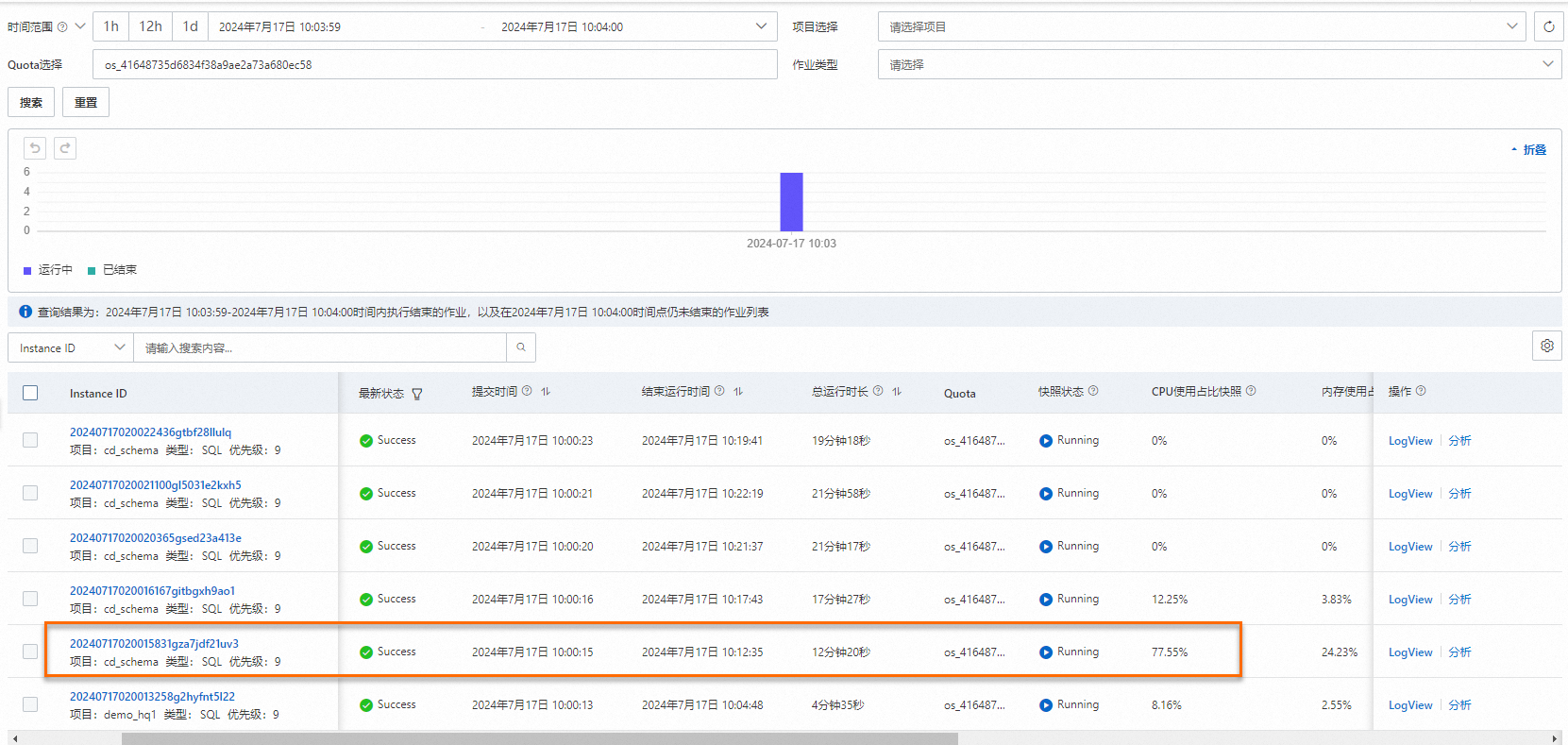
Task: Click the horizontal scrollbar thumb under the table
Action: tap(540, 738)
